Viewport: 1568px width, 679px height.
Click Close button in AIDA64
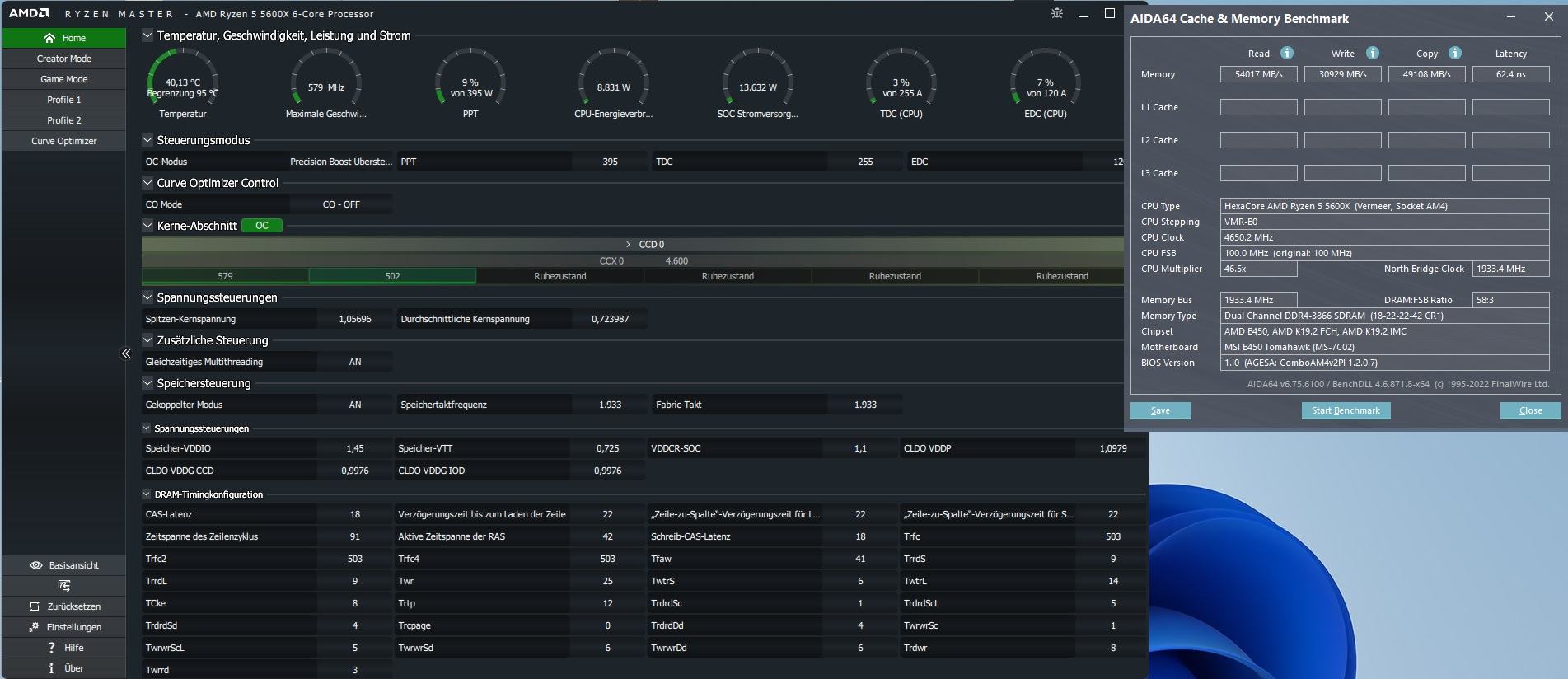coord(1530,410)
